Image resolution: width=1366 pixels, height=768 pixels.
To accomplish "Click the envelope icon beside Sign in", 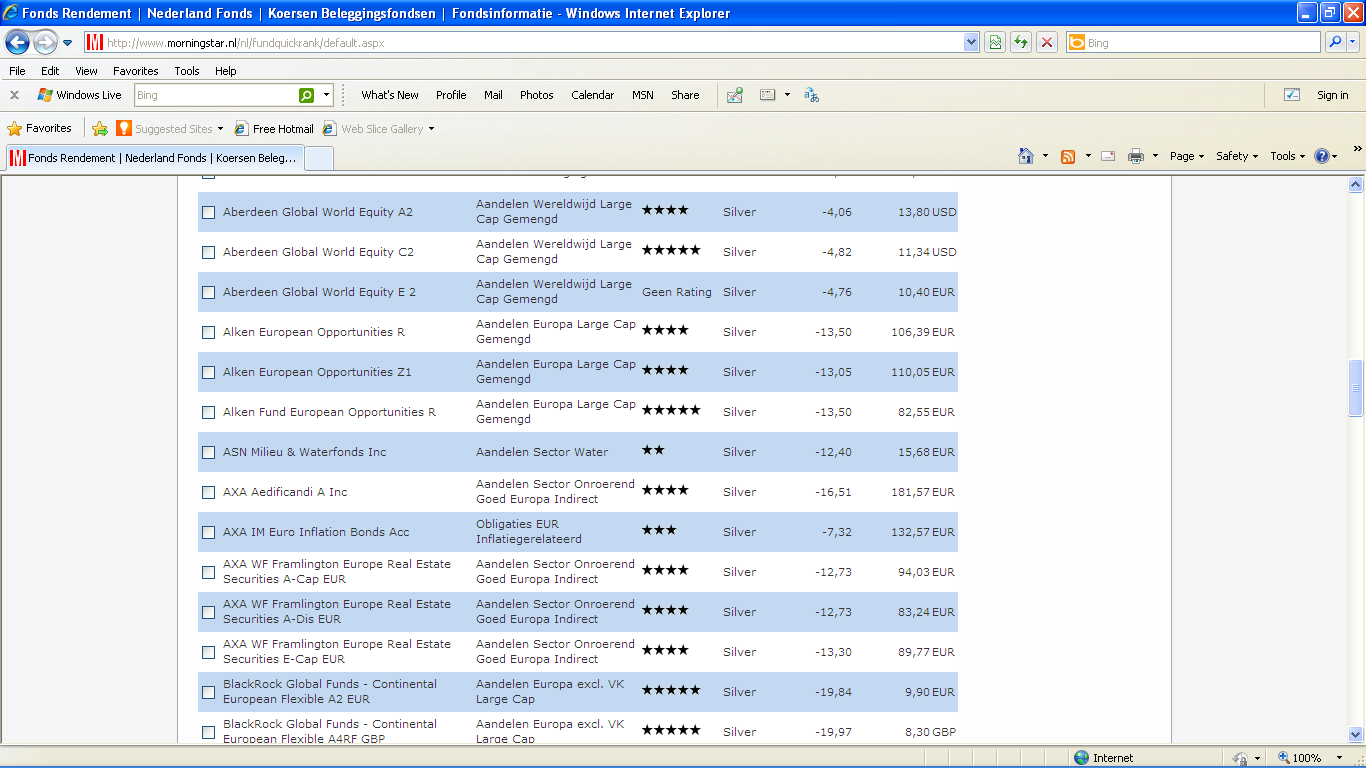I will pos(1292,95).
